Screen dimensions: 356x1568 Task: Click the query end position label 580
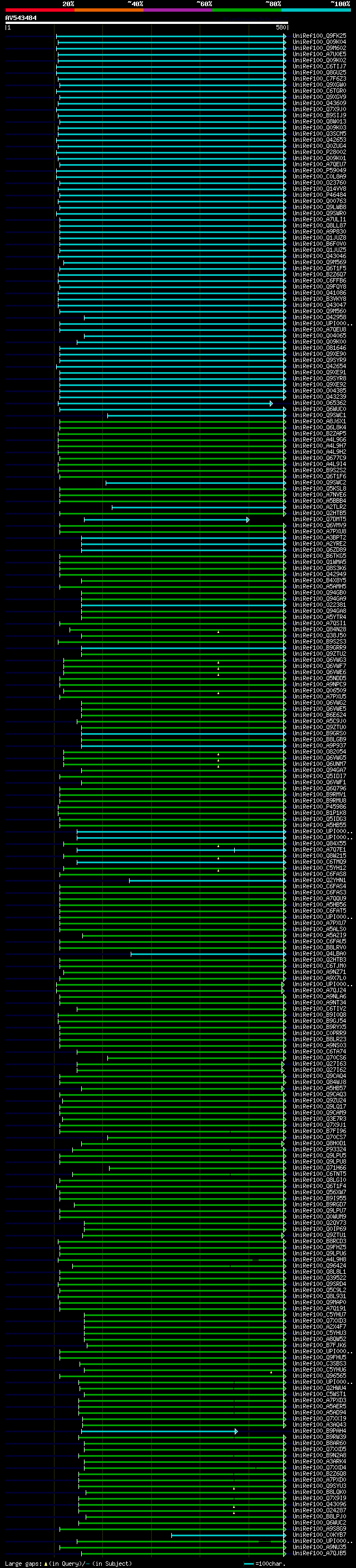pos(280,27)
